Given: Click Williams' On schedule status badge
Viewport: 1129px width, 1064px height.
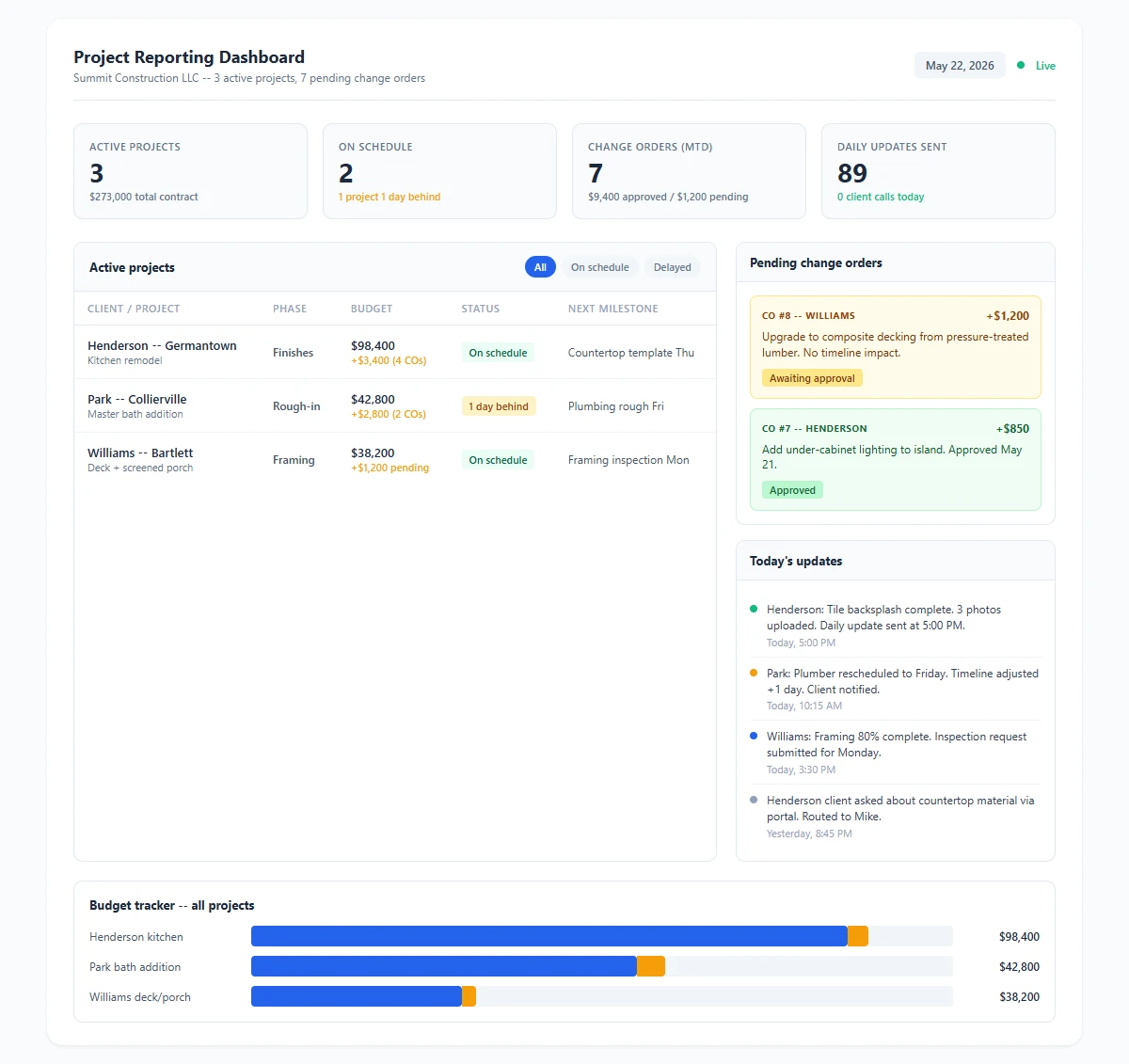Looking at the screenshot, I should (498, 460).
